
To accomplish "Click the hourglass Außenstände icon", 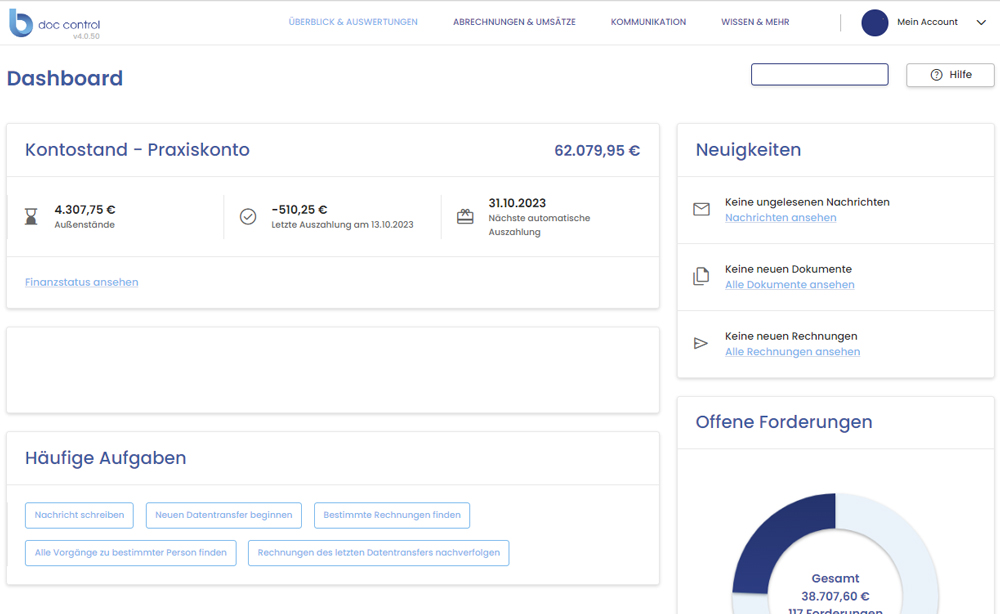I will pos(31,217).
